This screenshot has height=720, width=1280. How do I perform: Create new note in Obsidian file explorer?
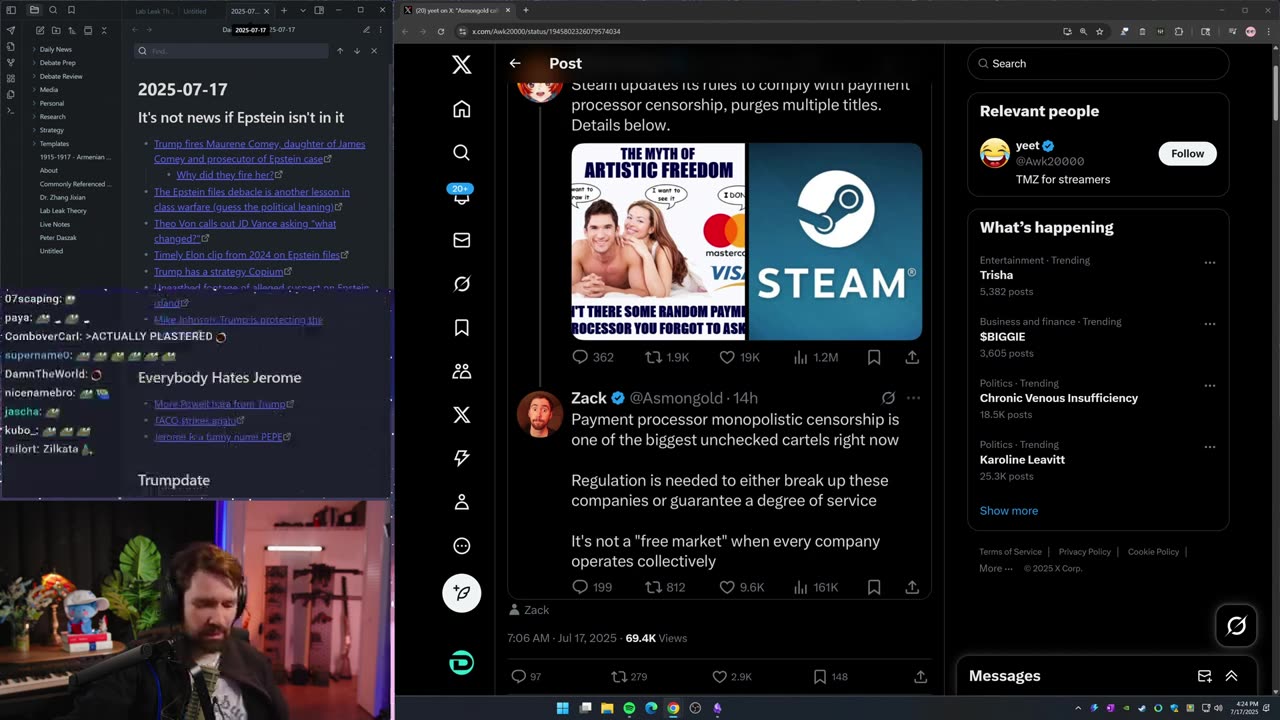click(x=39, y=31)
